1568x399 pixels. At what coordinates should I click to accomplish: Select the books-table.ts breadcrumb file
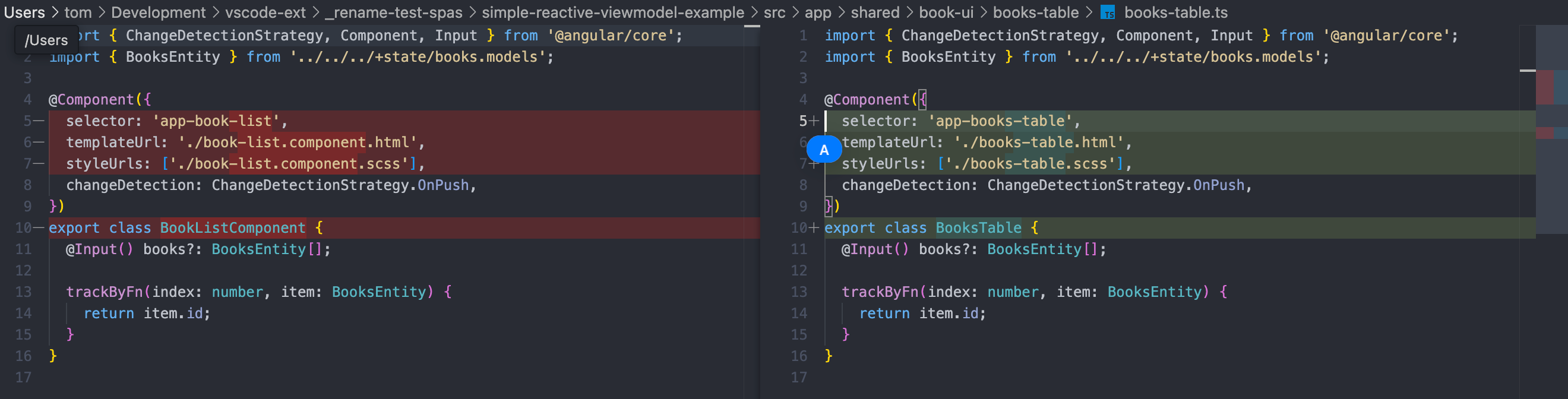tap(1176, 13)
